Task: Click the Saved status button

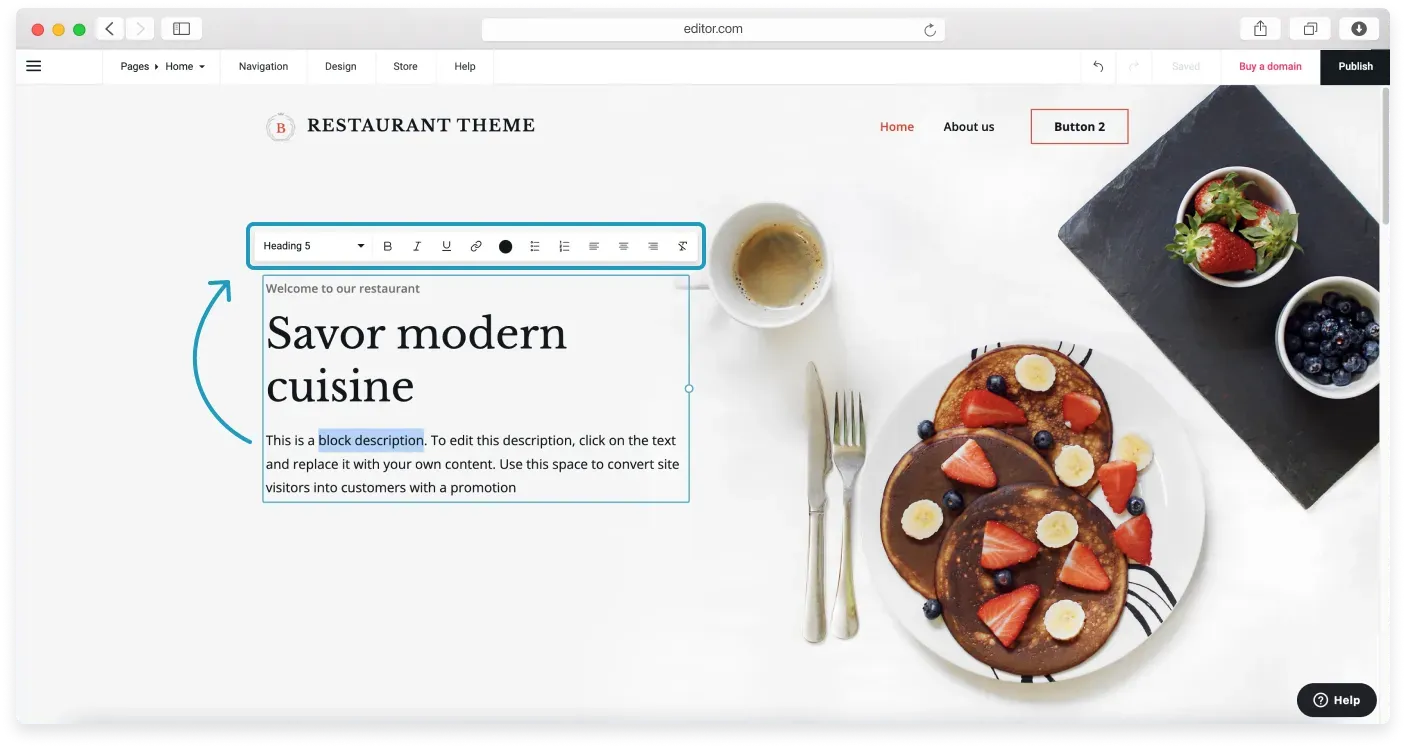Action: (x=1186, y=66)
